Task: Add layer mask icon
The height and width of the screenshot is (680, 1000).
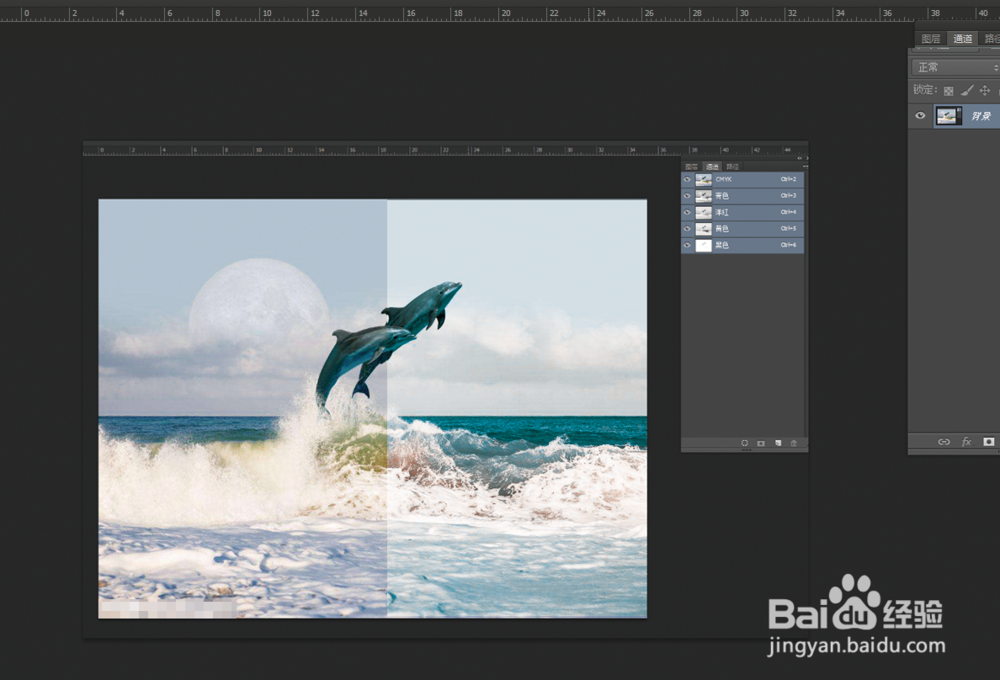Action: click(989, 441)
